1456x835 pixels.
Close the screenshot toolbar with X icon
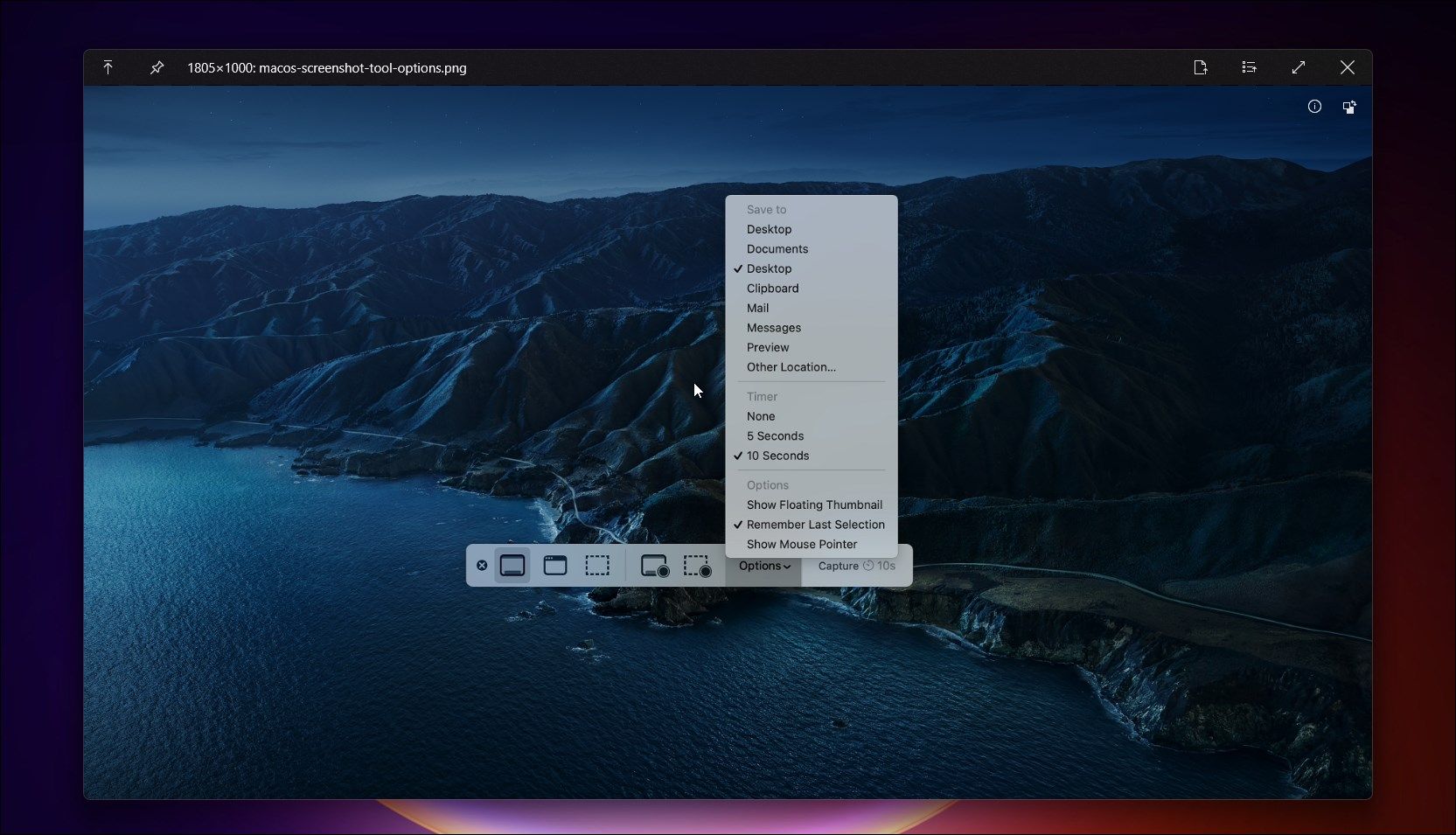pyautogui.click(x=482, y=566)
